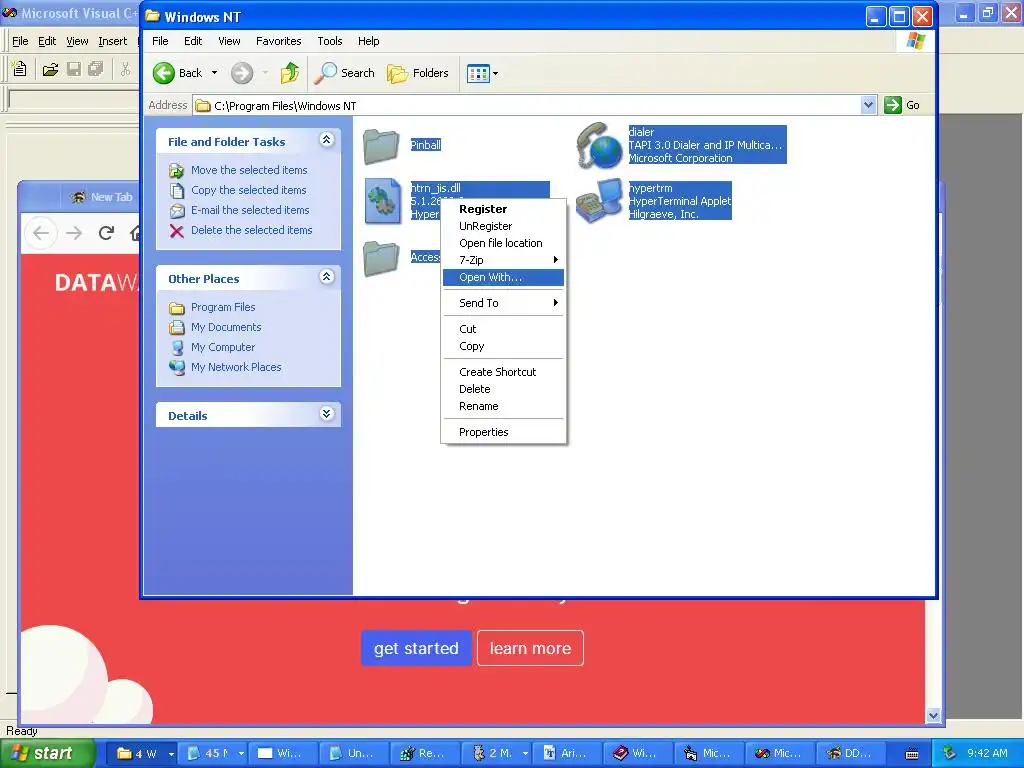Open the Edit menu in Visual C++
Image resolution: width=1024 pixels, height=768 pixels.
click(x=47, y=41)
